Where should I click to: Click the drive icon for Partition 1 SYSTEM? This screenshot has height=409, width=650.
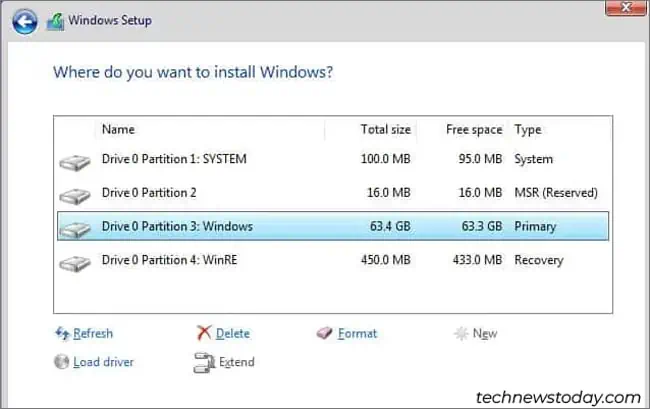point(75,162)
